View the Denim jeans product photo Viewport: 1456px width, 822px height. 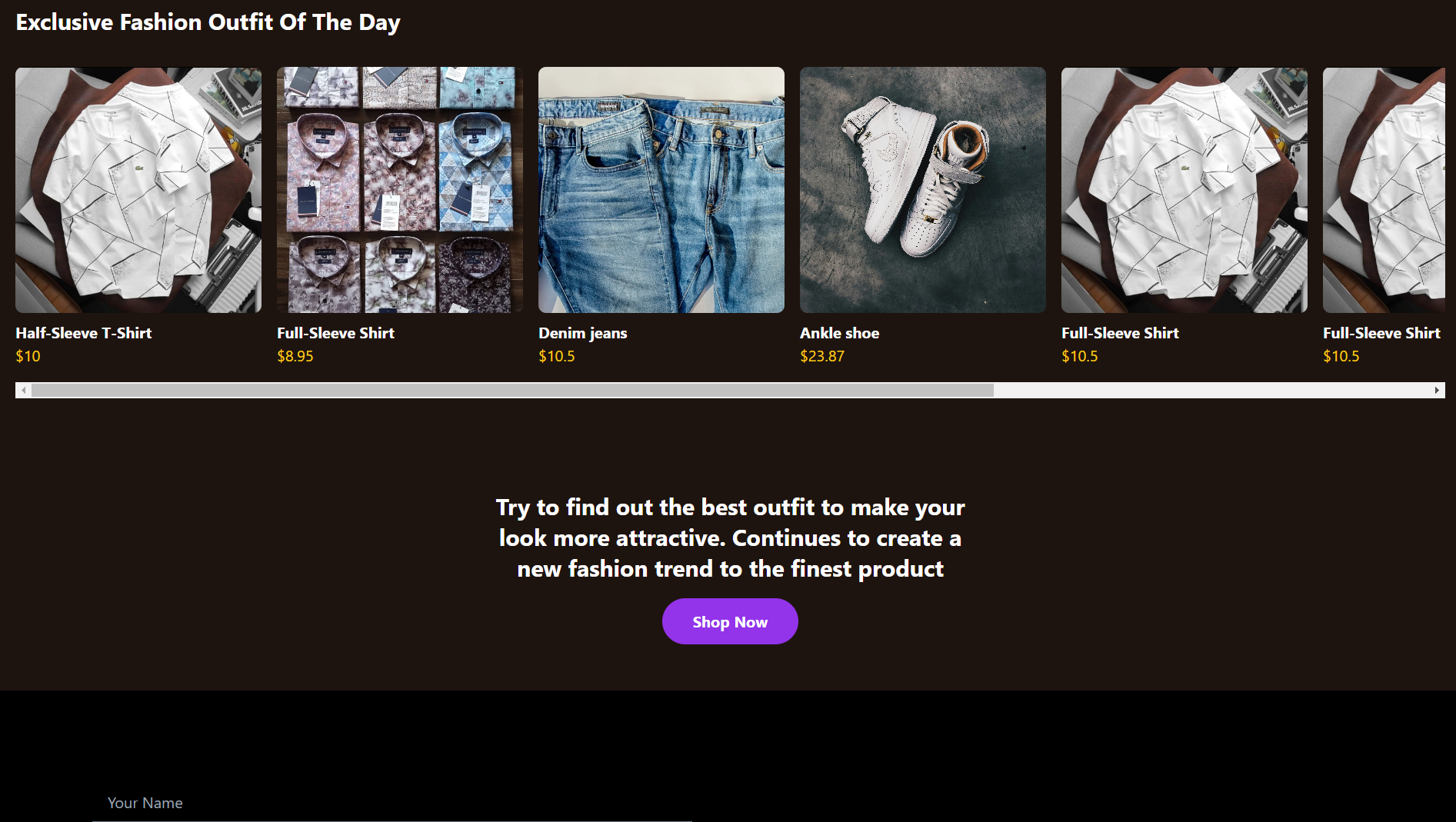point(661,190)
